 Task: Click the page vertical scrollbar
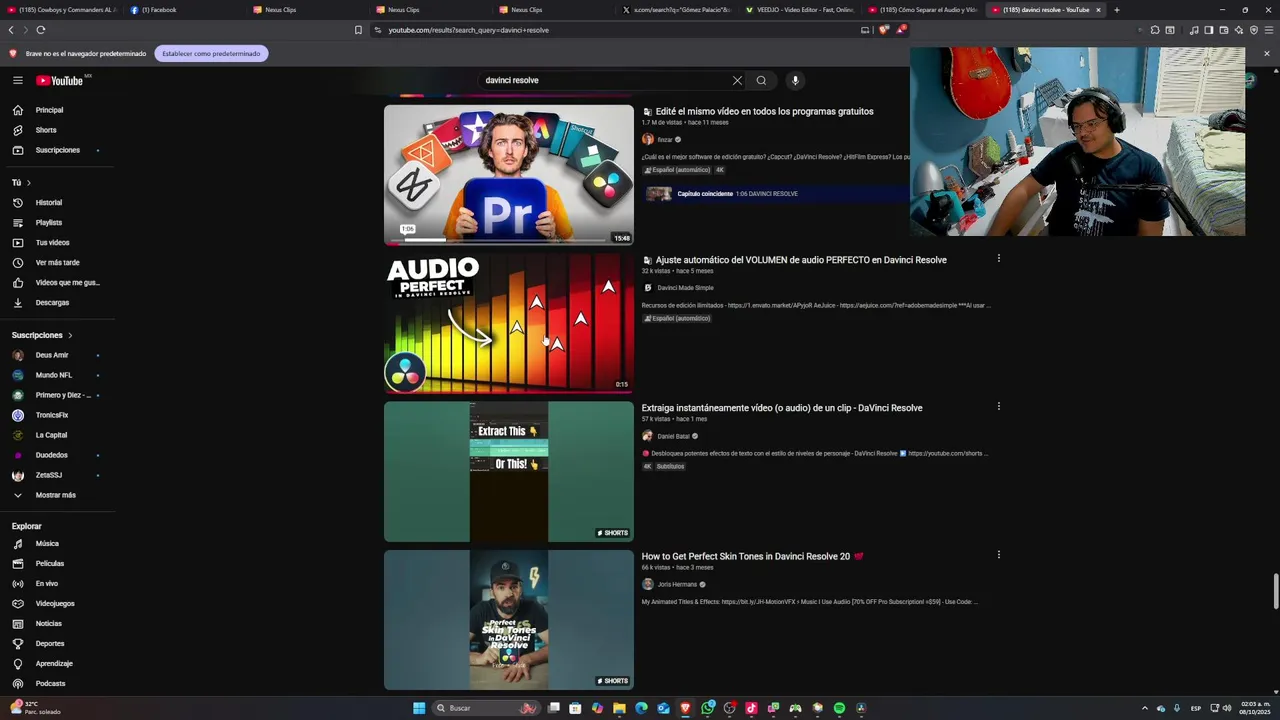tap(1275, 590)
